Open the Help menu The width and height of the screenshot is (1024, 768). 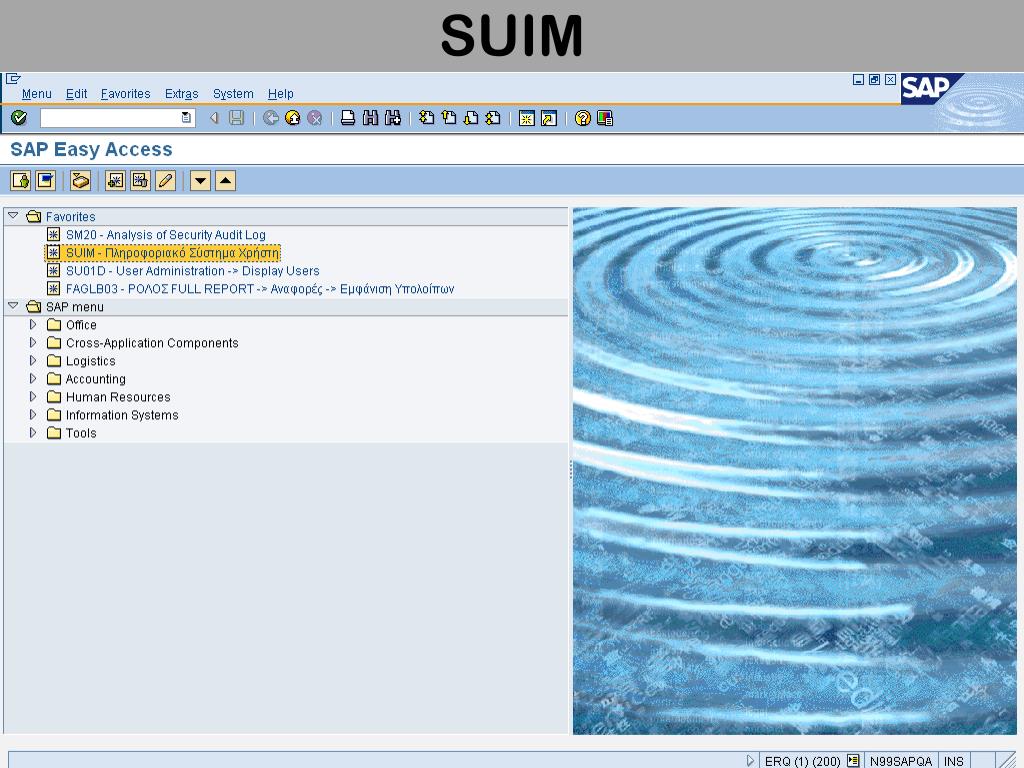coord(281,94)
